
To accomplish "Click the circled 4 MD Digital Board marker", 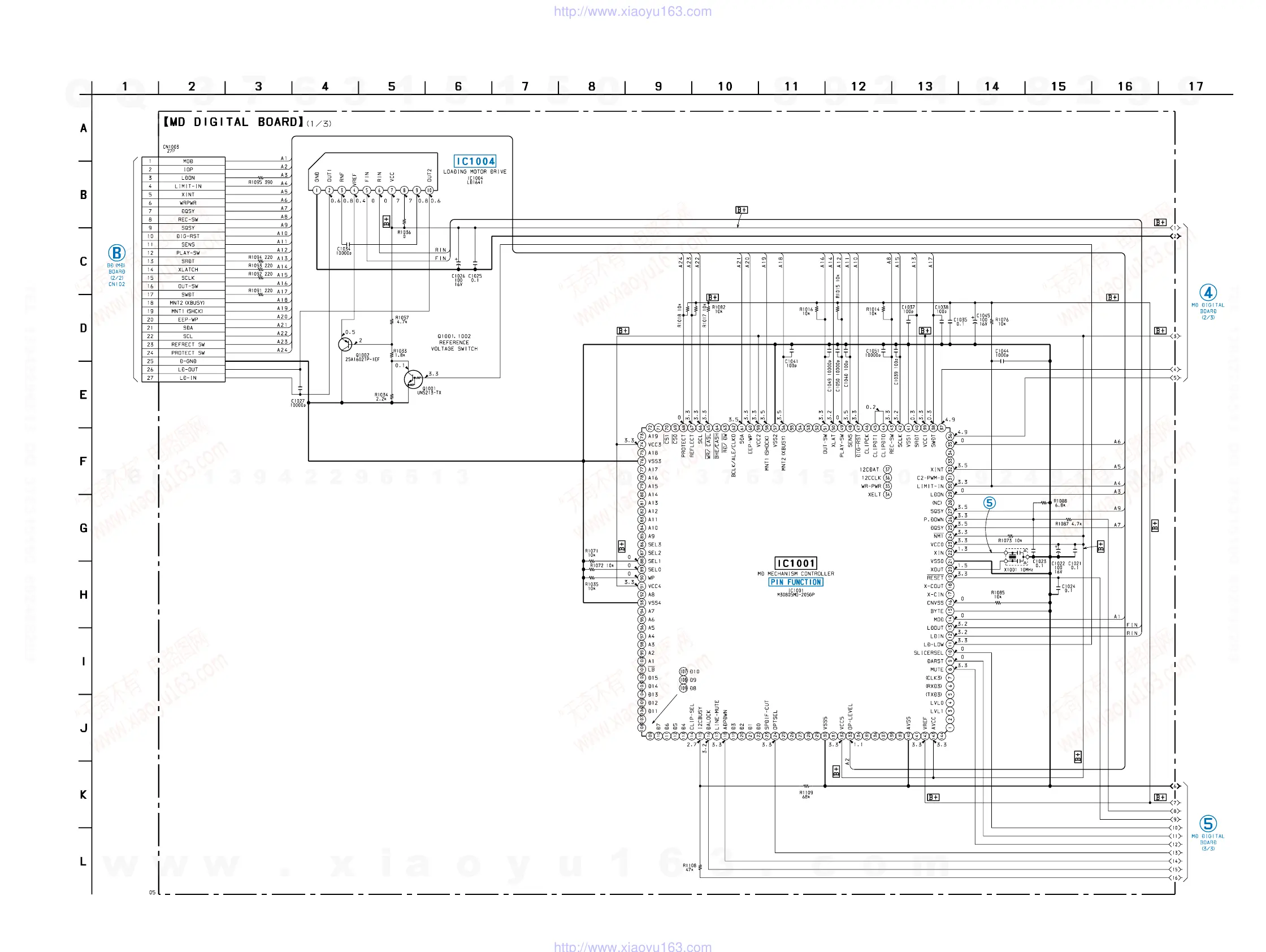I will (1208, 293).
